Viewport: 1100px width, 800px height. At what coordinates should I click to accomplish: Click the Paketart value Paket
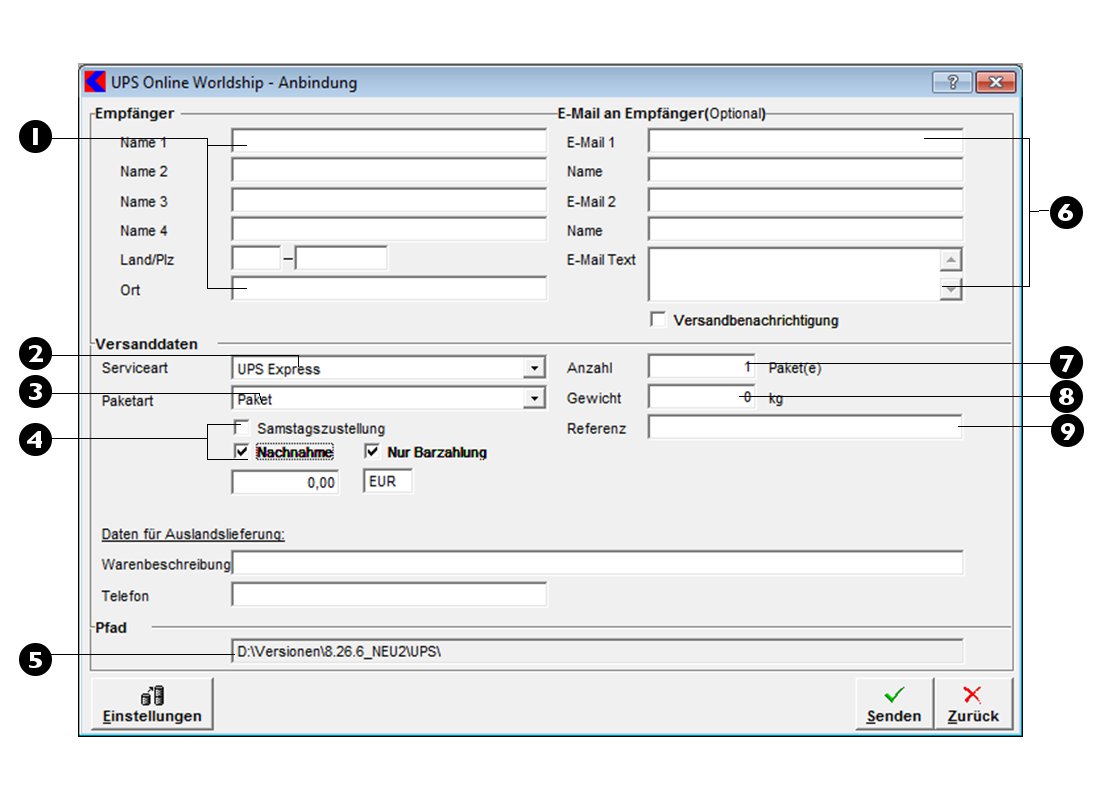coord(255,399)
